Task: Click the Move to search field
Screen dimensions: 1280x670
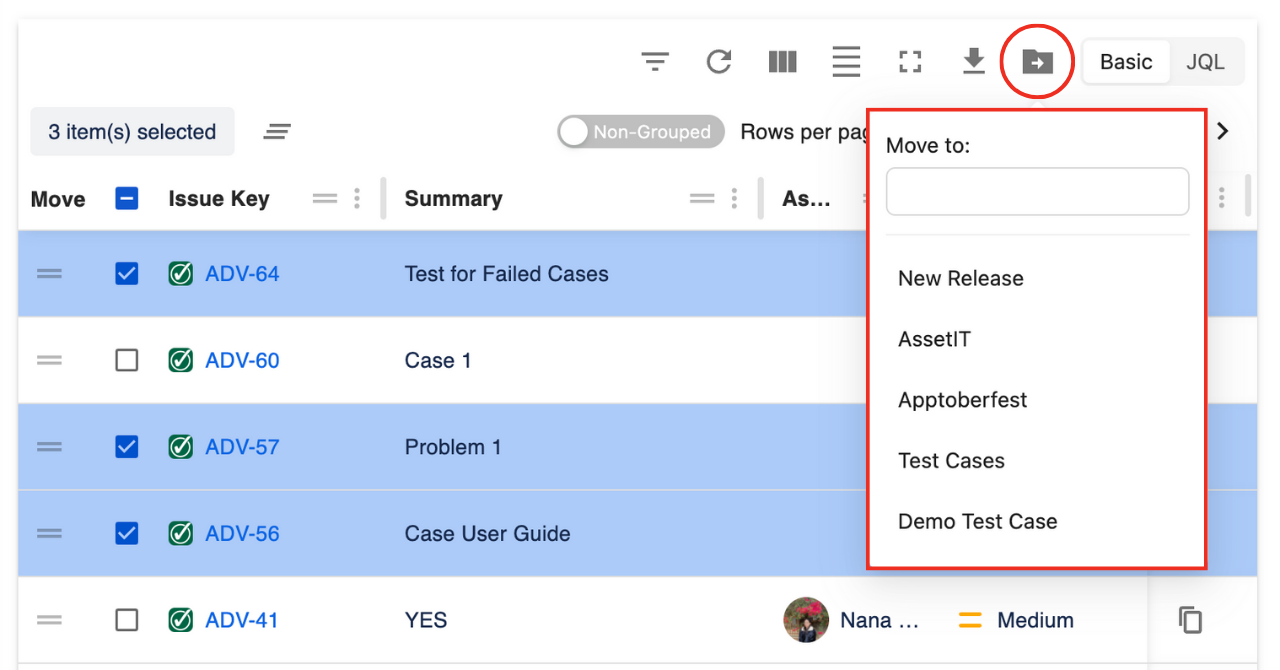Action: point(1037,191)
